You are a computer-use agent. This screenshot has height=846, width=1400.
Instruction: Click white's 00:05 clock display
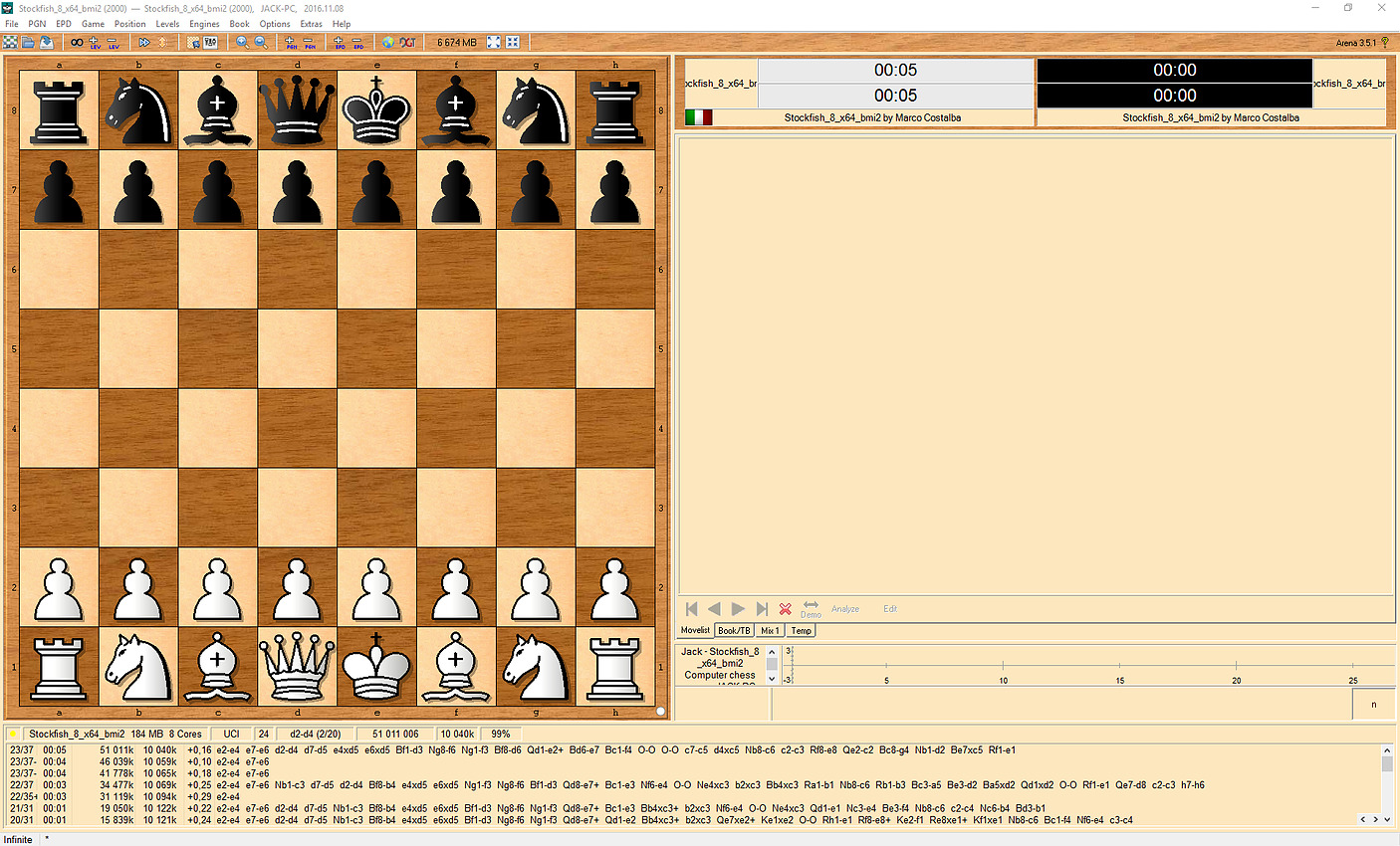pos(895,71)
